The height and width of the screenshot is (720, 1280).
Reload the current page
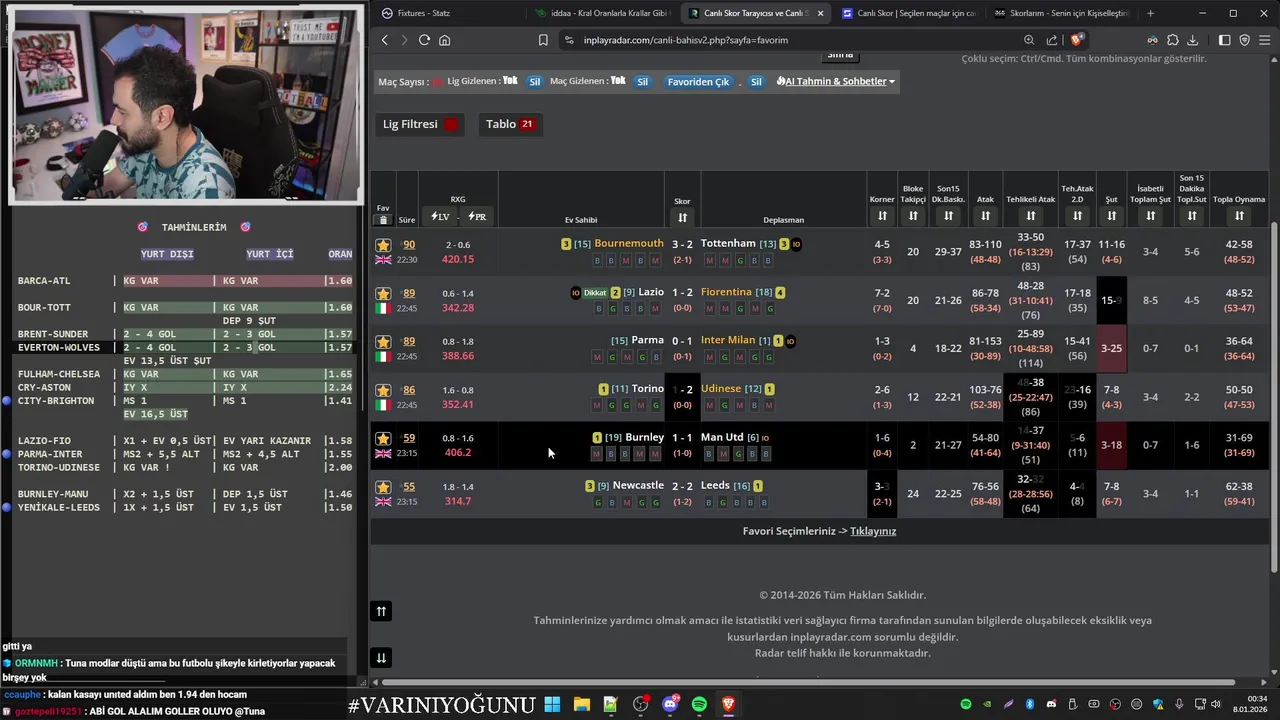pos(424,40)
